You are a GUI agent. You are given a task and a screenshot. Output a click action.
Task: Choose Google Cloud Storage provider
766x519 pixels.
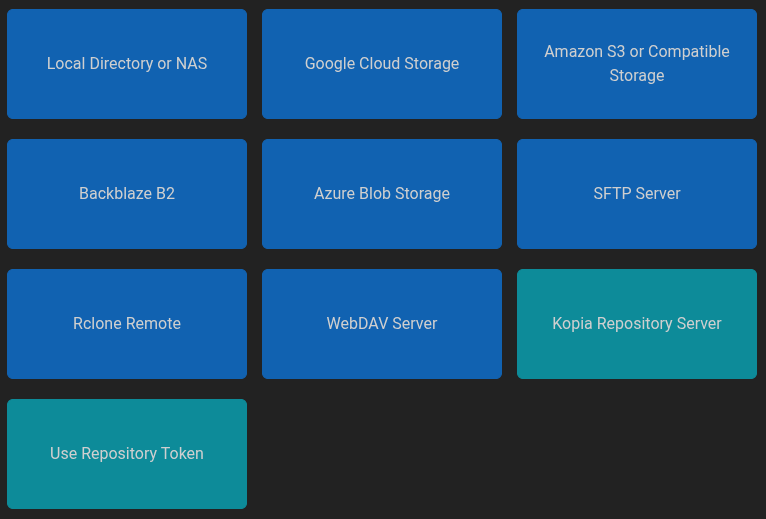click(382, 64)
